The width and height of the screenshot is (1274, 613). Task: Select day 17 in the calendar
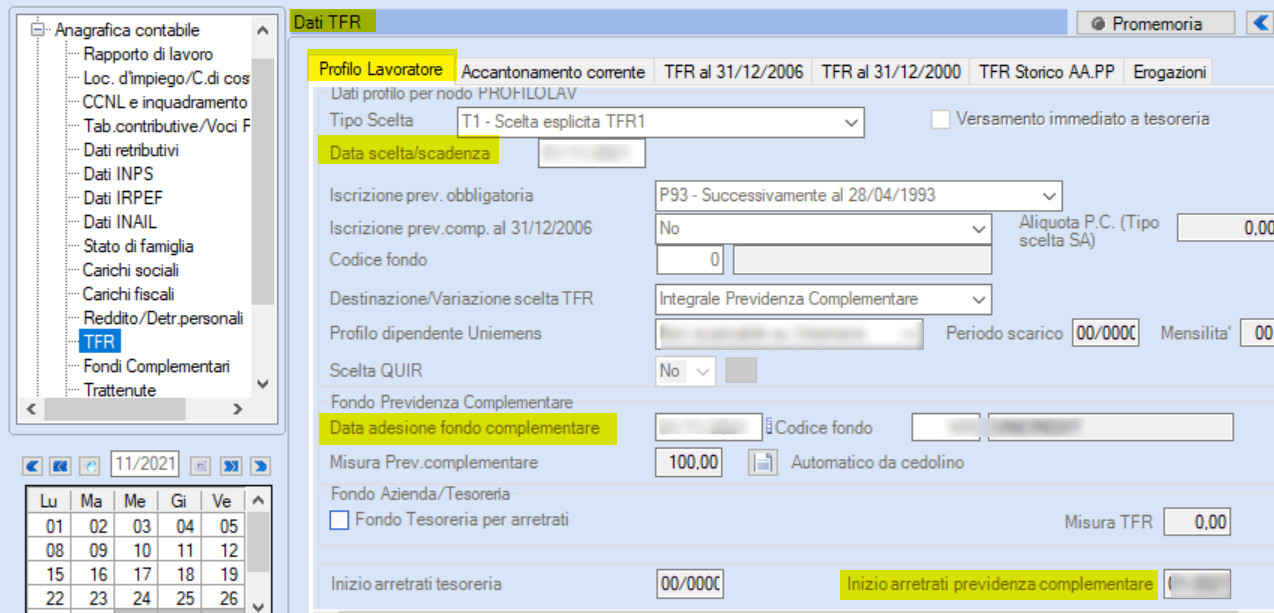pyautogui.click(x=142, y=574)
